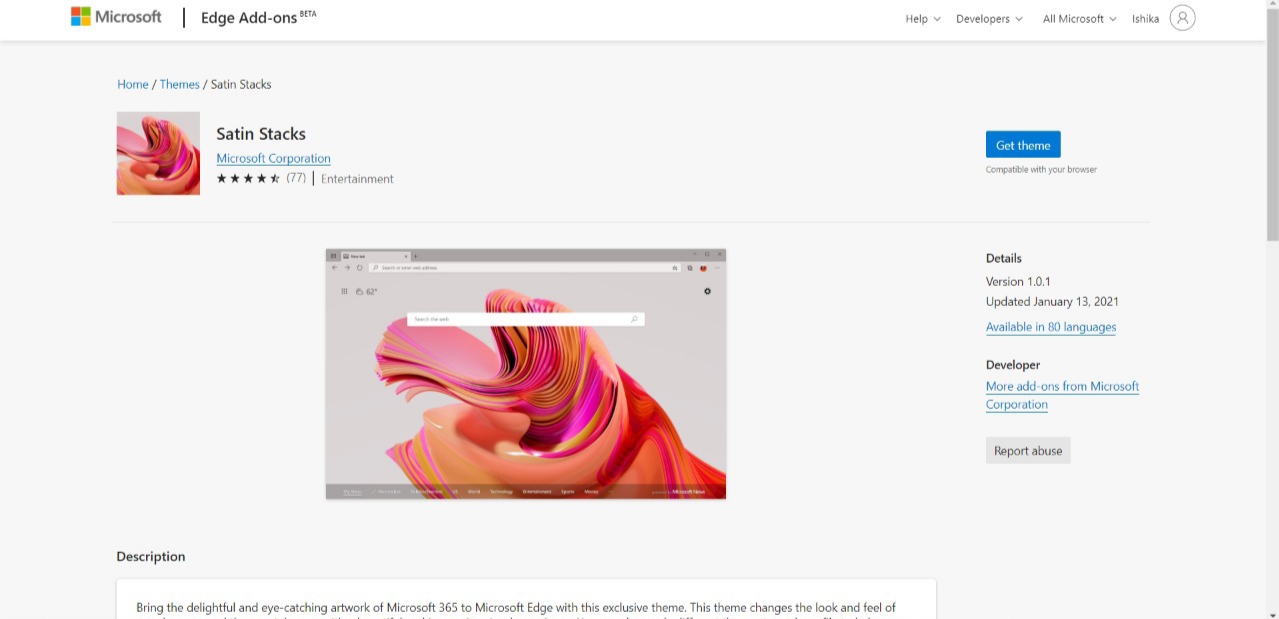Click the (77) ratings count
The width and height of the screenshot is (1279, 619).
(x=296, y=178)
